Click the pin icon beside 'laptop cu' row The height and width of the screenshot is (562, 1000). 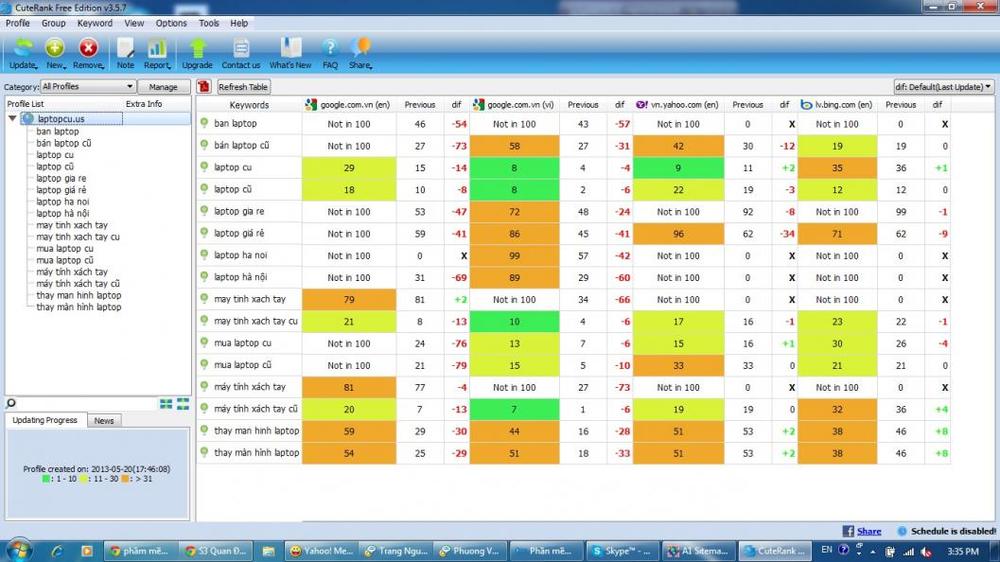coord(204,166)
